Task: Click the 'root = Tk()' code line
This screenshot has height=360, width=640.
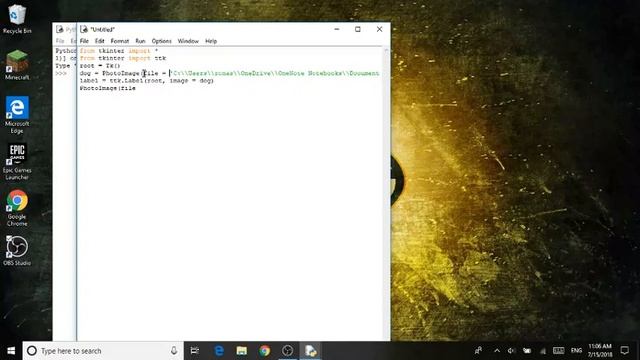Action: pyautogui.click(x=100, y=66)
